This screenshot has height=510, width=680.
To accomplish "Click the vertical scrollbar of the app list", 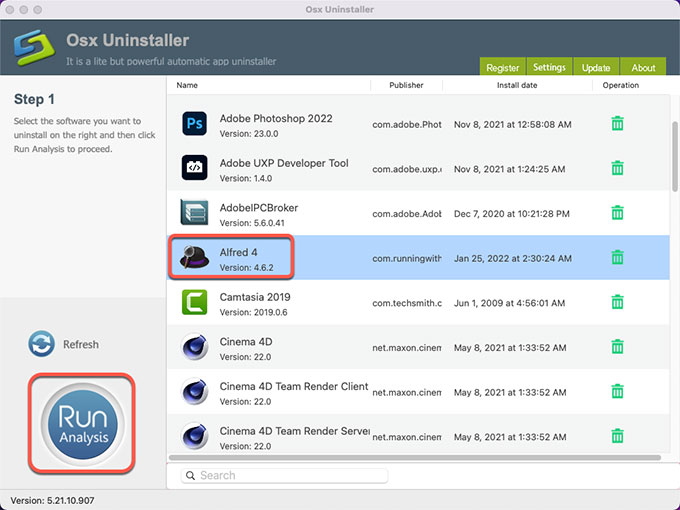I will pyautogui.click(x=675, y=156).
